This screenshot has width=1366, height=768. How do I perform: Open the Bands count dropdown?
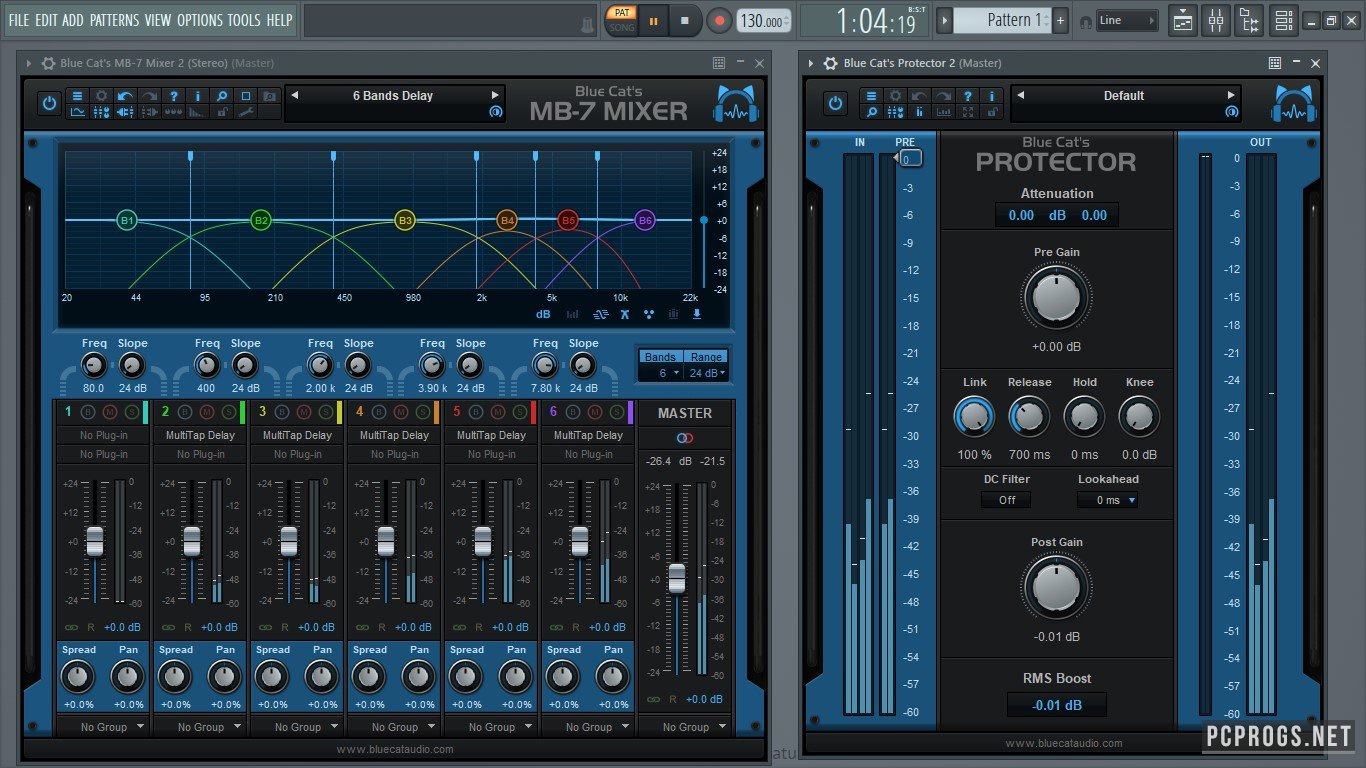pos(662,373)
